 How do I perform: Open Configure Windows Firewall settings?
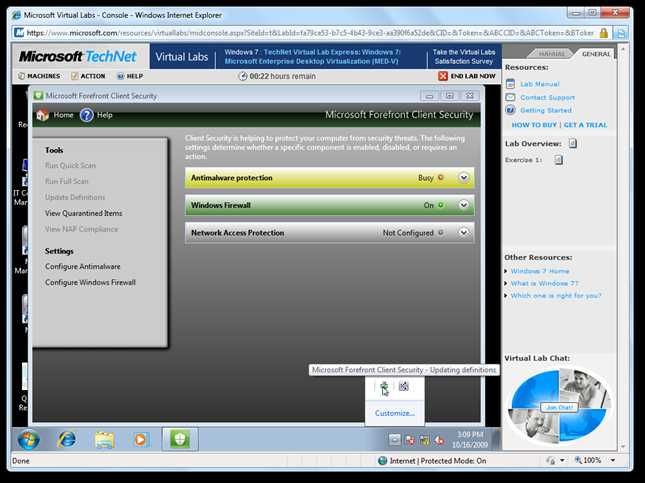point(90,282)
